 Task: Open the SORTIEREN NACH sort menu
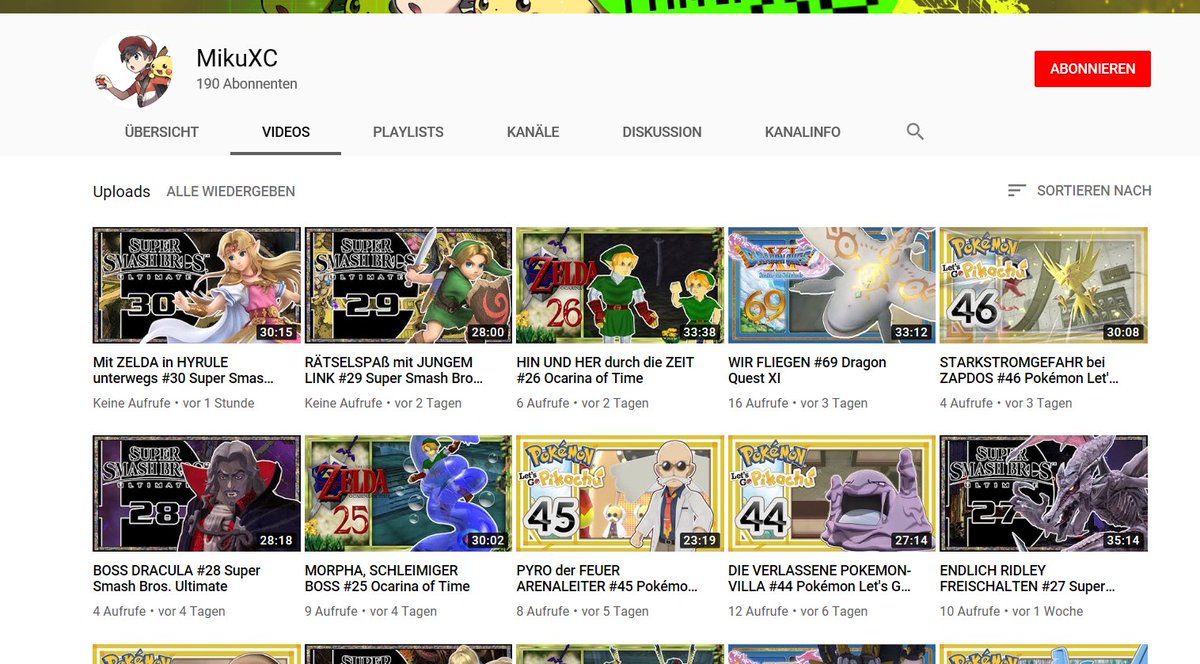[x=1080, y=190]
